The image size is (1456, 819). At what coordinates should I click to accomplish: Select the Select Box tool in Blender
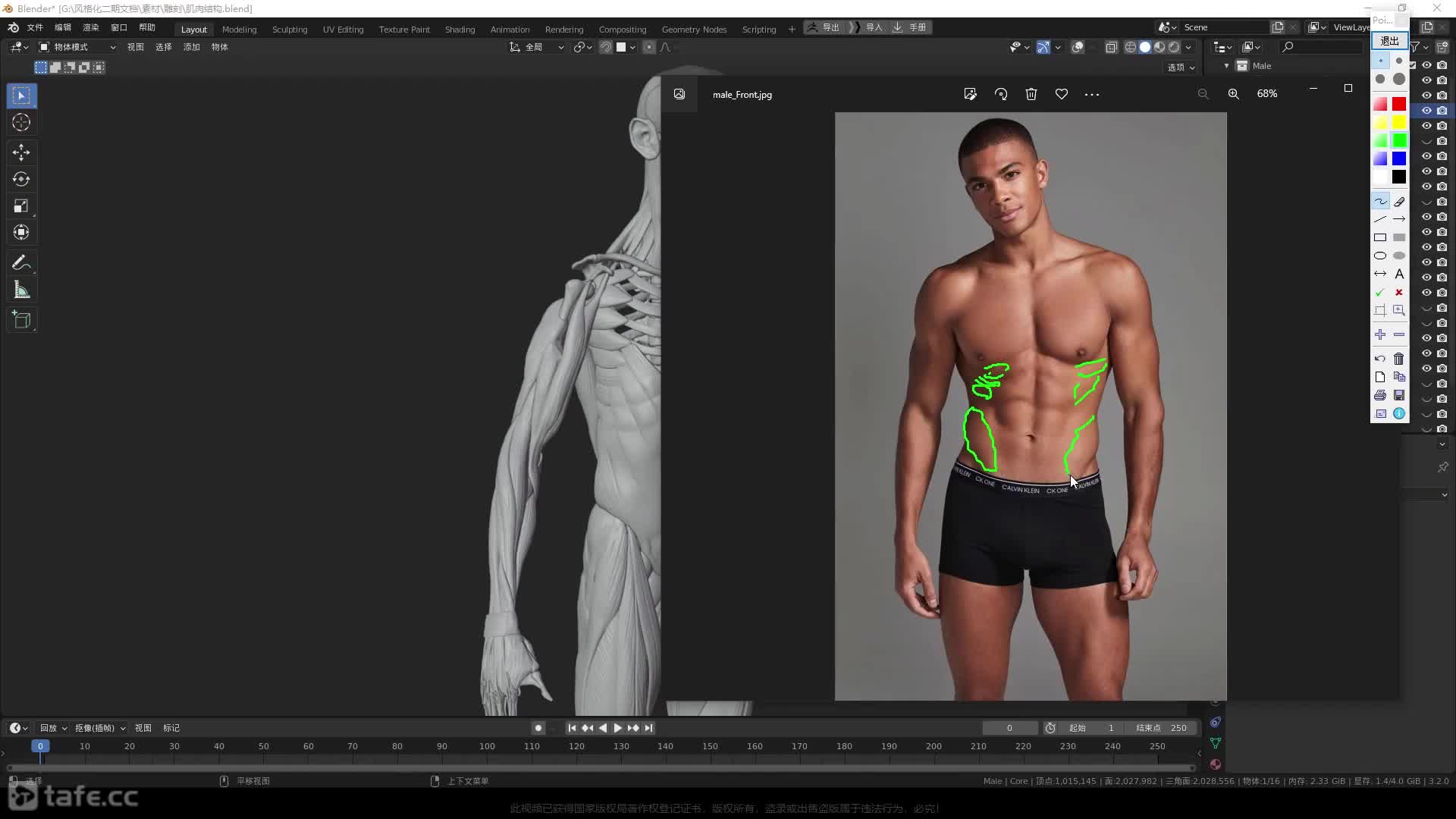tap(21, 96)
